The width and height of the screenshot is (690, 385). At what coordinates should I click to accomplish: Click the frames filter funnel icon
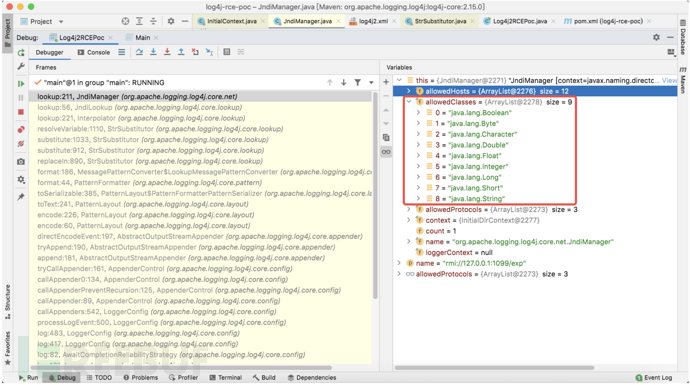(x=358, y=82)
